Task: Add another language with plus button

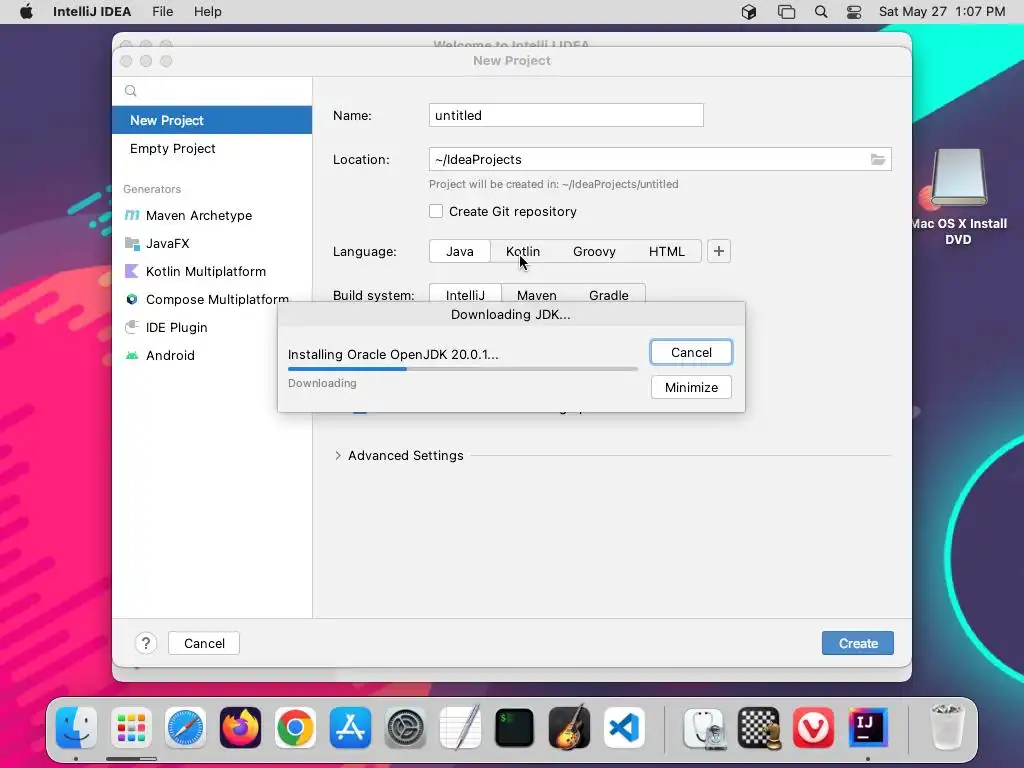Action: pos(719,251)
